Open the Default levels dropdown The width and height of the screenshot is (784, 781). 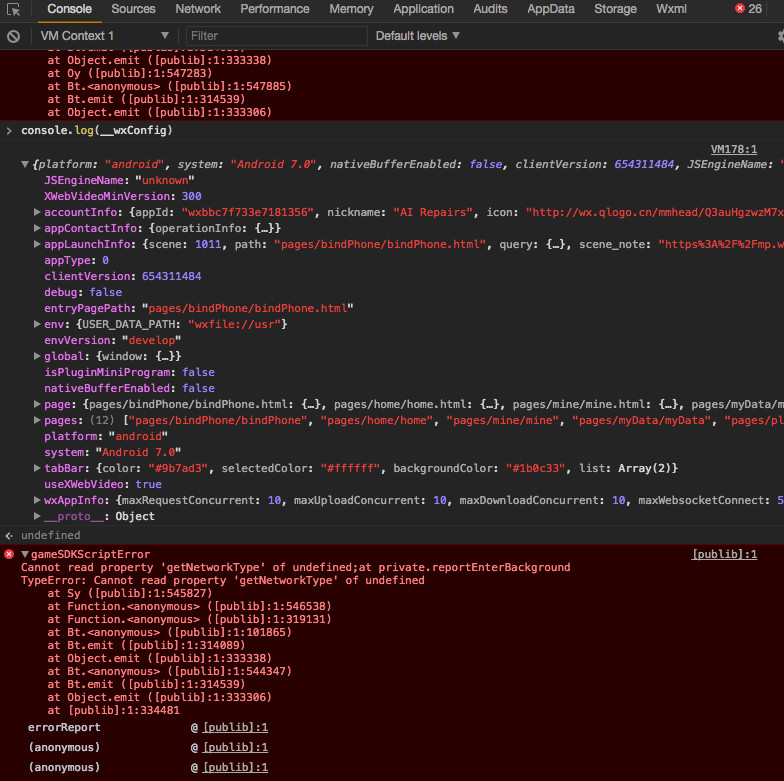pyautogui.click(x=418, y=36)
